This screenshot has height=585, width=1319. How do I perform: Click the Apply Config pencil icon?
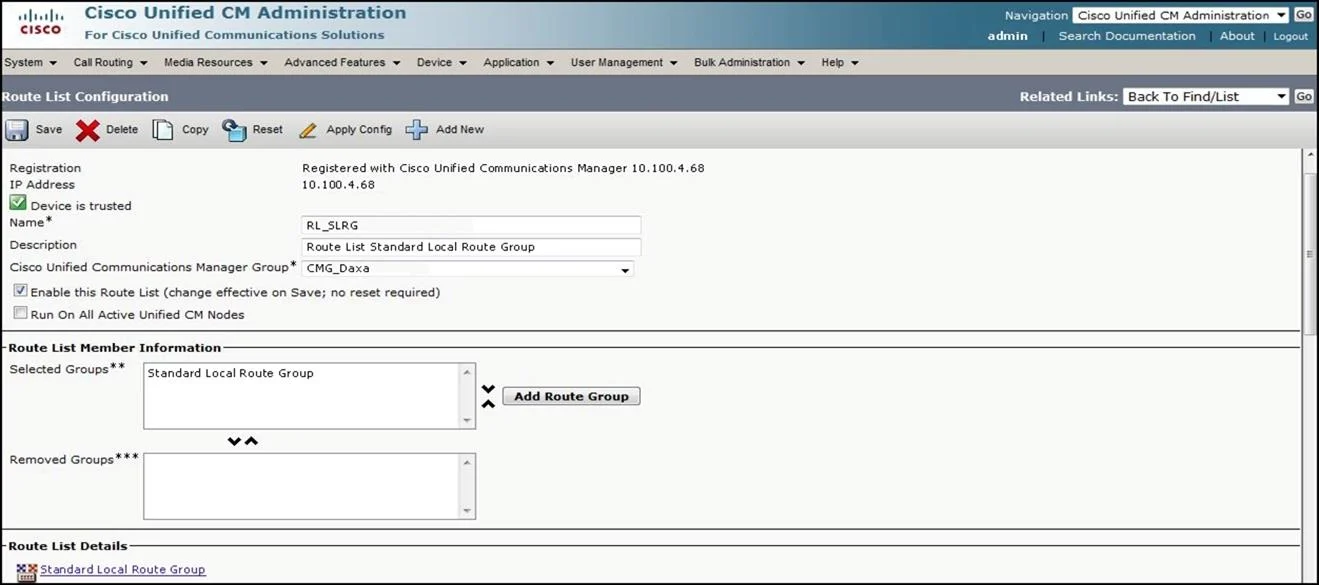click(x=308, y=130)
